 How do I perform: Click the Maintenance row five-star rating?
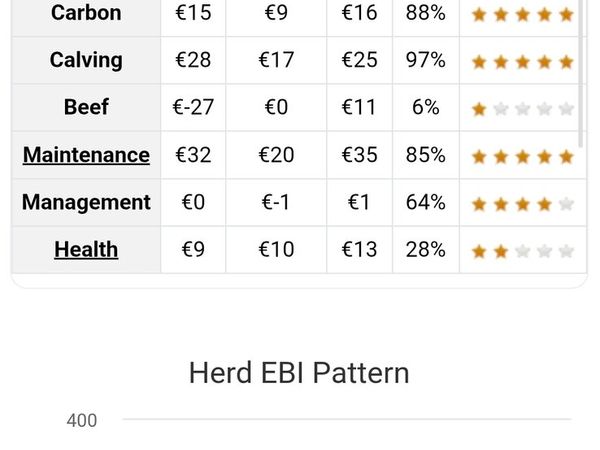522,156
